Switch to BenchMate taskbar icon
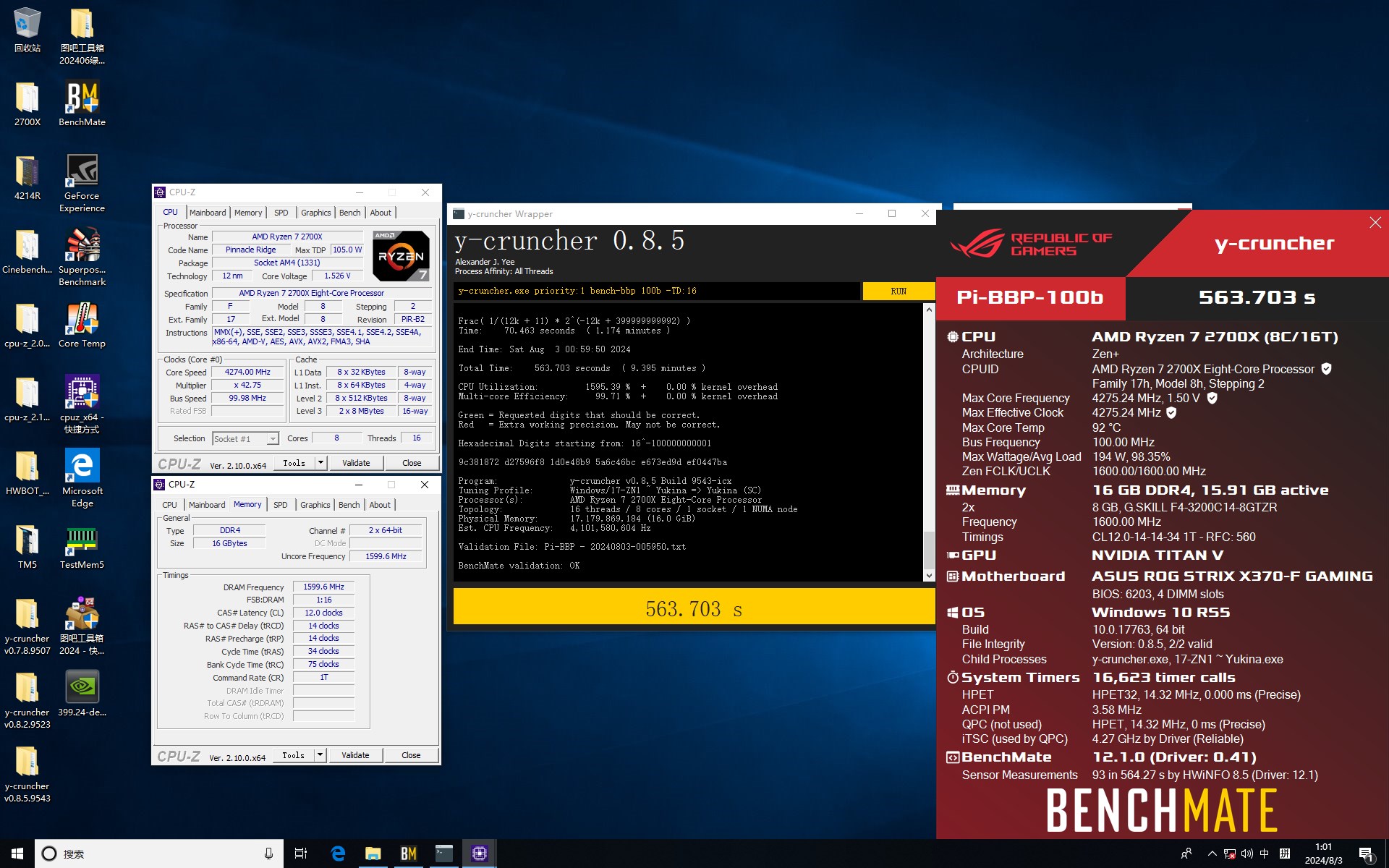1389x868 pixels. (409, 854)
